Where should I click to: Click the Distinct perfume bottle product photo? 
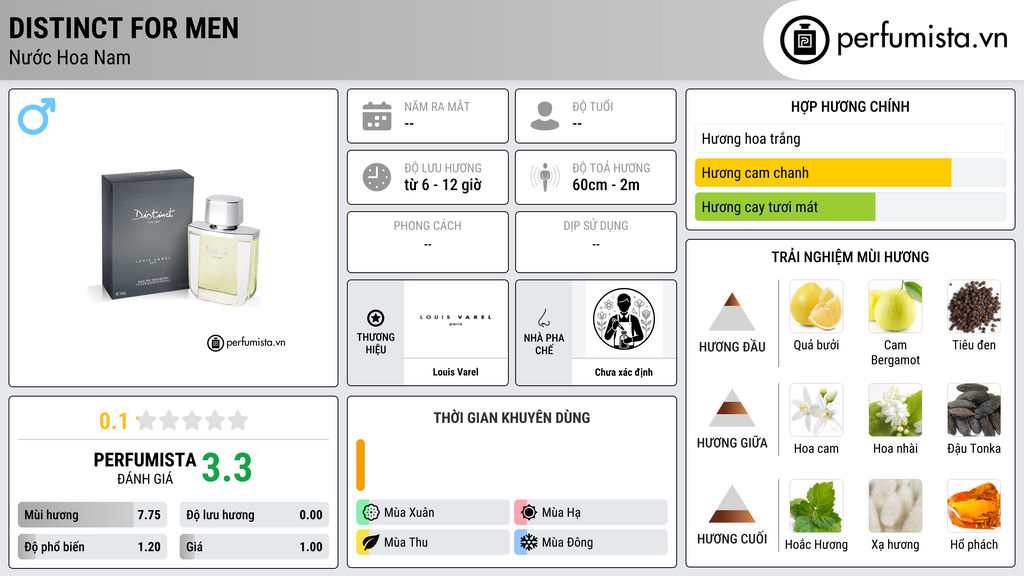point(174,238)
